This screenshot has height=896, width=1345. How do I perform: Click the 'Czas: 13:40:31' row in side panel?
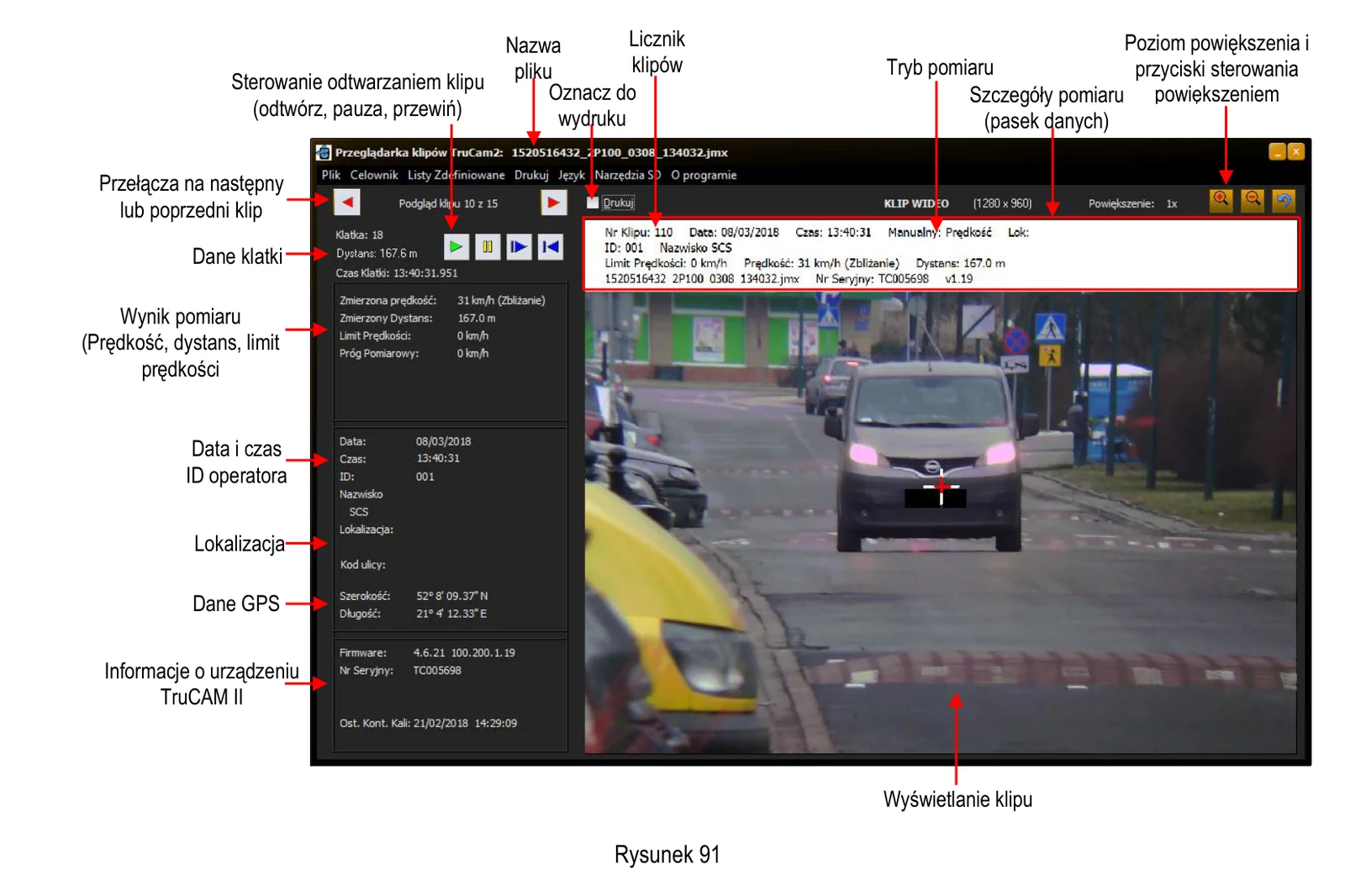click(399, 458)
